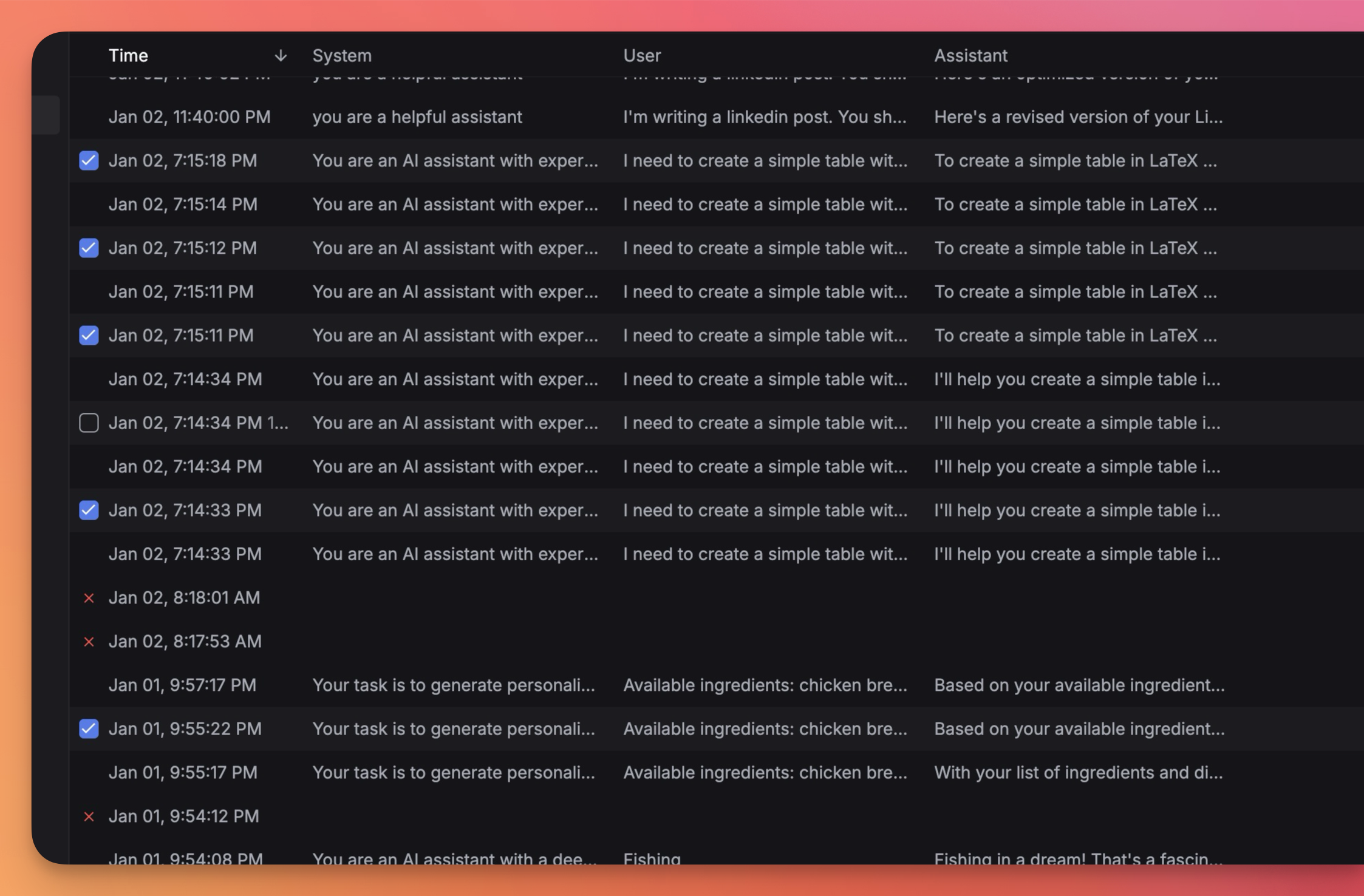
Task: Click the red X icon on 9:54:12 PM row
Action: pyautogui.click(x=89, y=816)
